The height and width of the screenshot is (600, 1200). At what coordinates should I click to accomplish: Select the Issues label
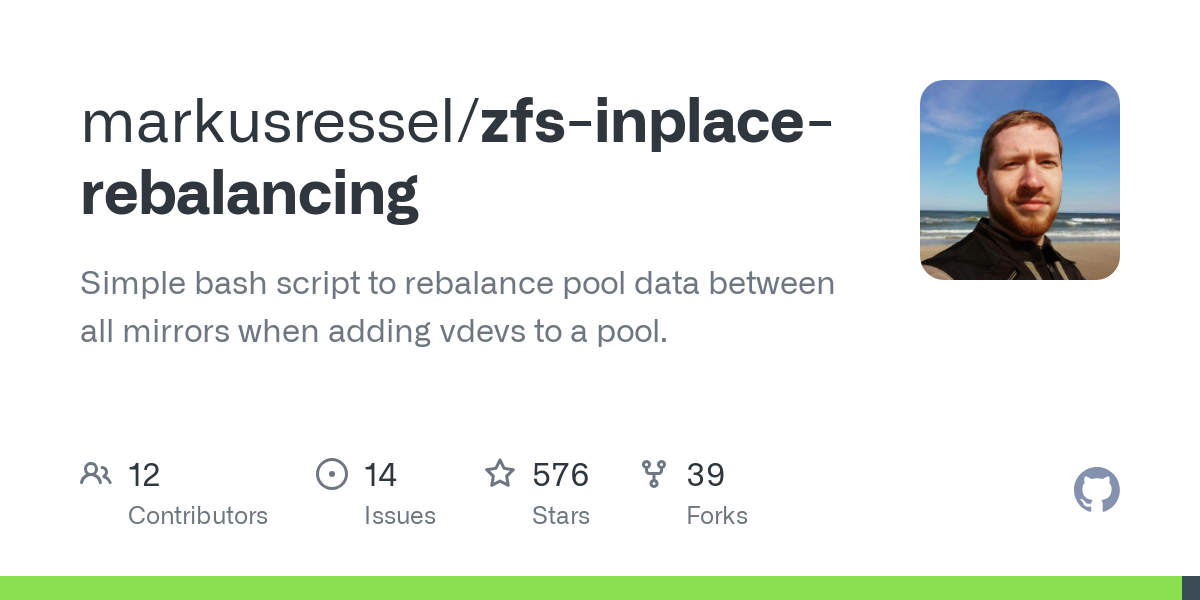pyautogui.click(x=400, y=516)
